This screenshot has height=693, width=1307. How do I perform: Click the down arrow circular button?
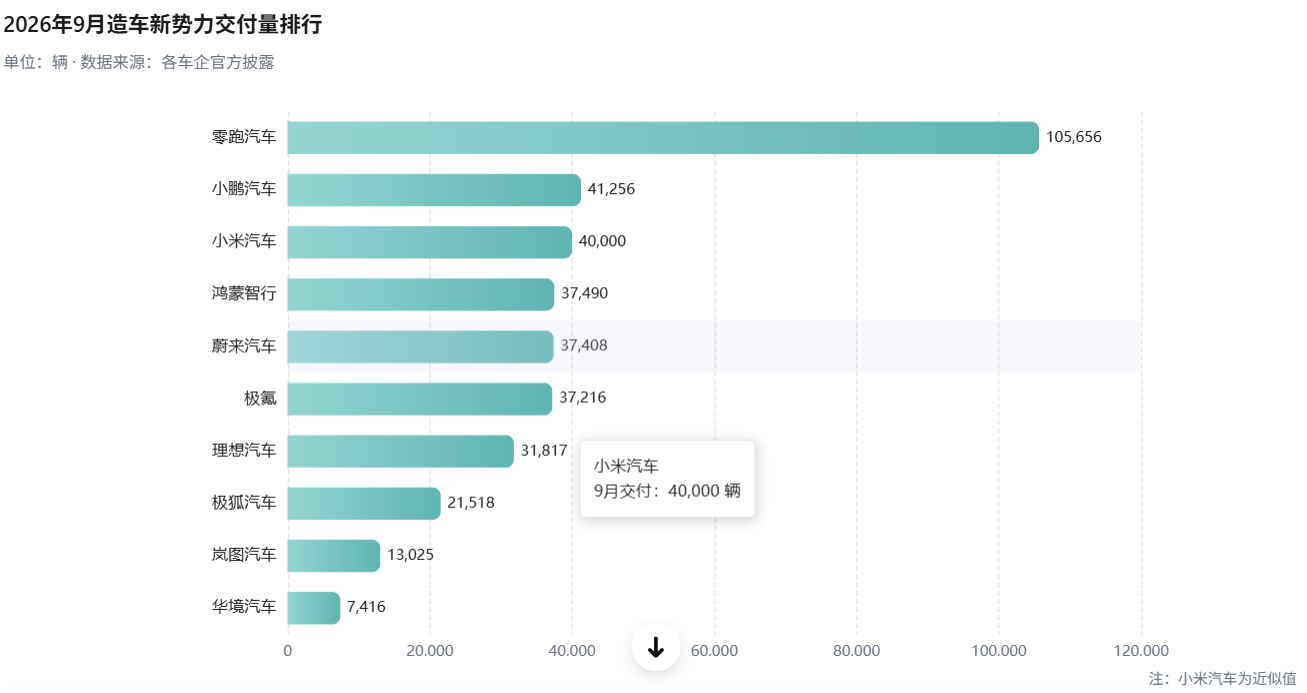click(656, 647)
